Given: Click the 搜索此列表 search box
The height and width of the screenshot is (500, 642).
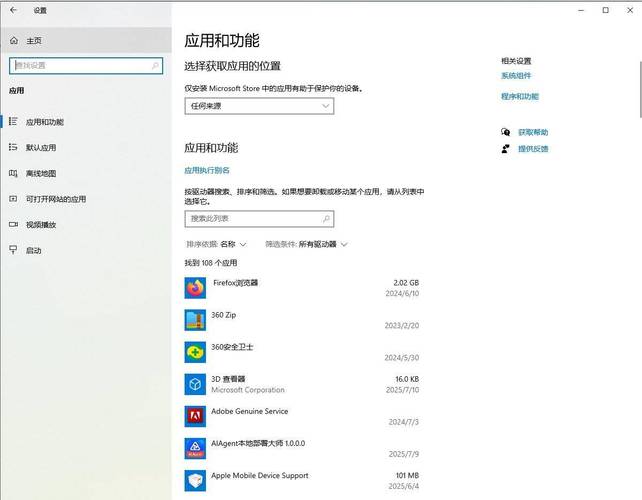Looking at the screenshot, I should 259,218.
